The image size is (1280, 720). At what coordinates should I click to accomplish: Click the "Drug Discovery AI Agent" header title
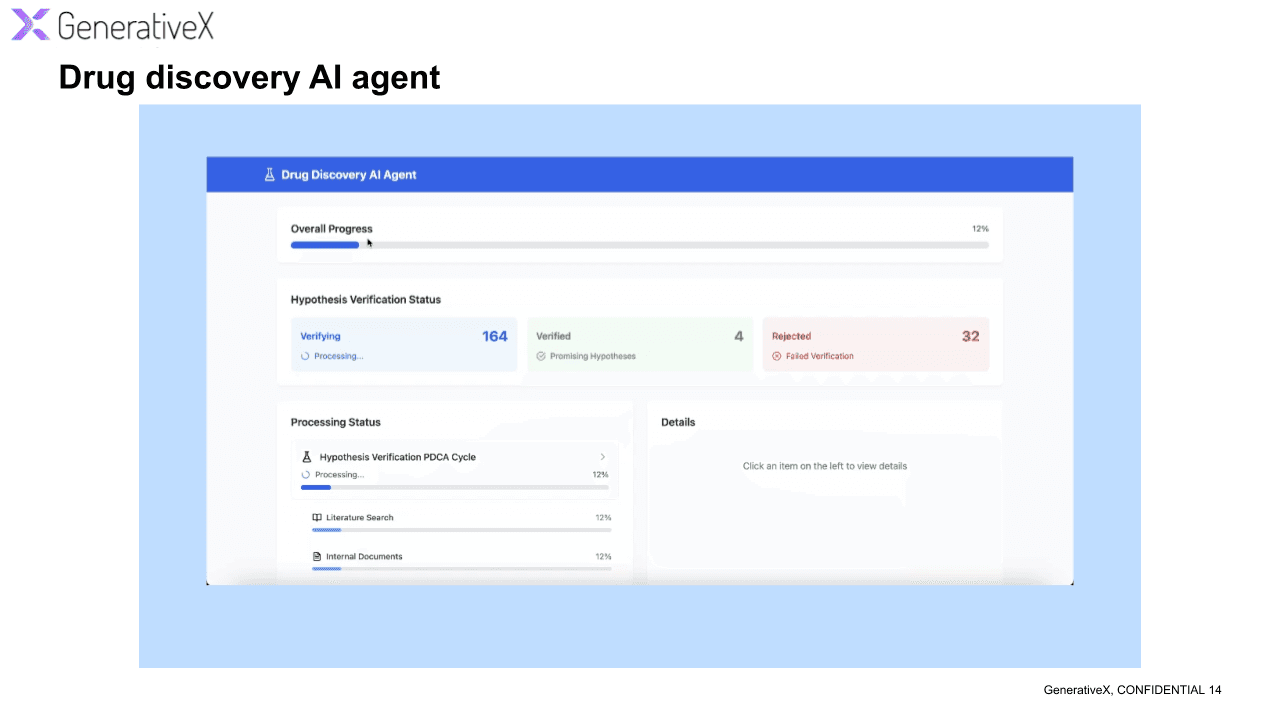[349, 175]
